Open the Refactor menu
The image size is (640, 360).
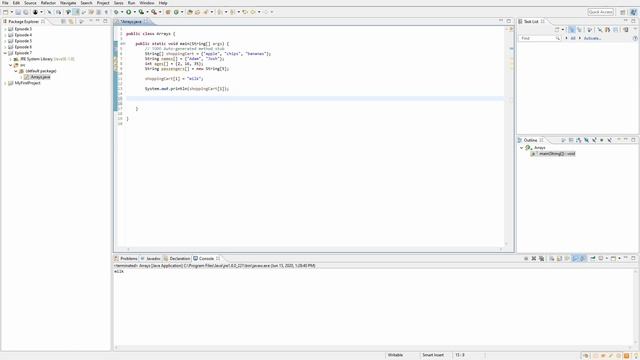coord(48,3)
